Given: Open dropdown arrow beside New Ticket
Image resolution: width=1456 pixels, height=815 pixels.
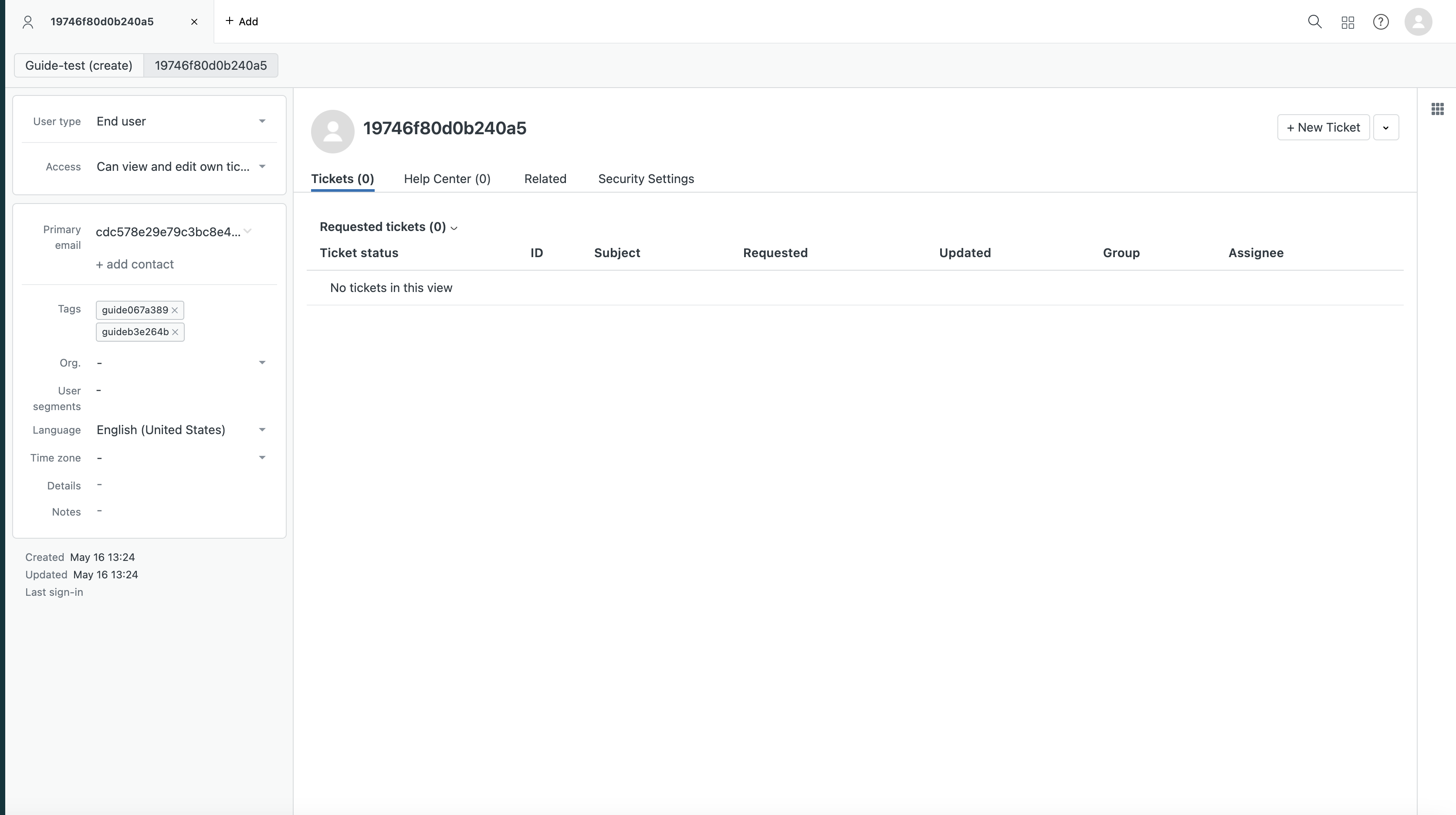Looking at the screenshot, I should 1385,128.
